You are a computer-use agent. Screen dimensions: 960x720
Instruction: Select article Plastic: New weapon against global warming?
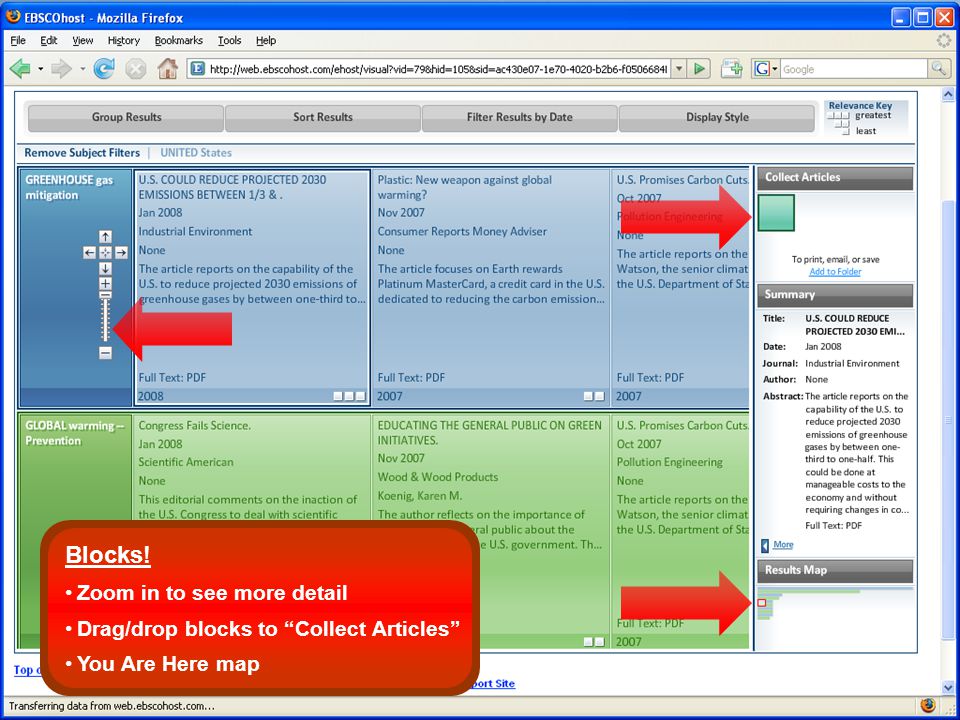(x=465, y=187)
